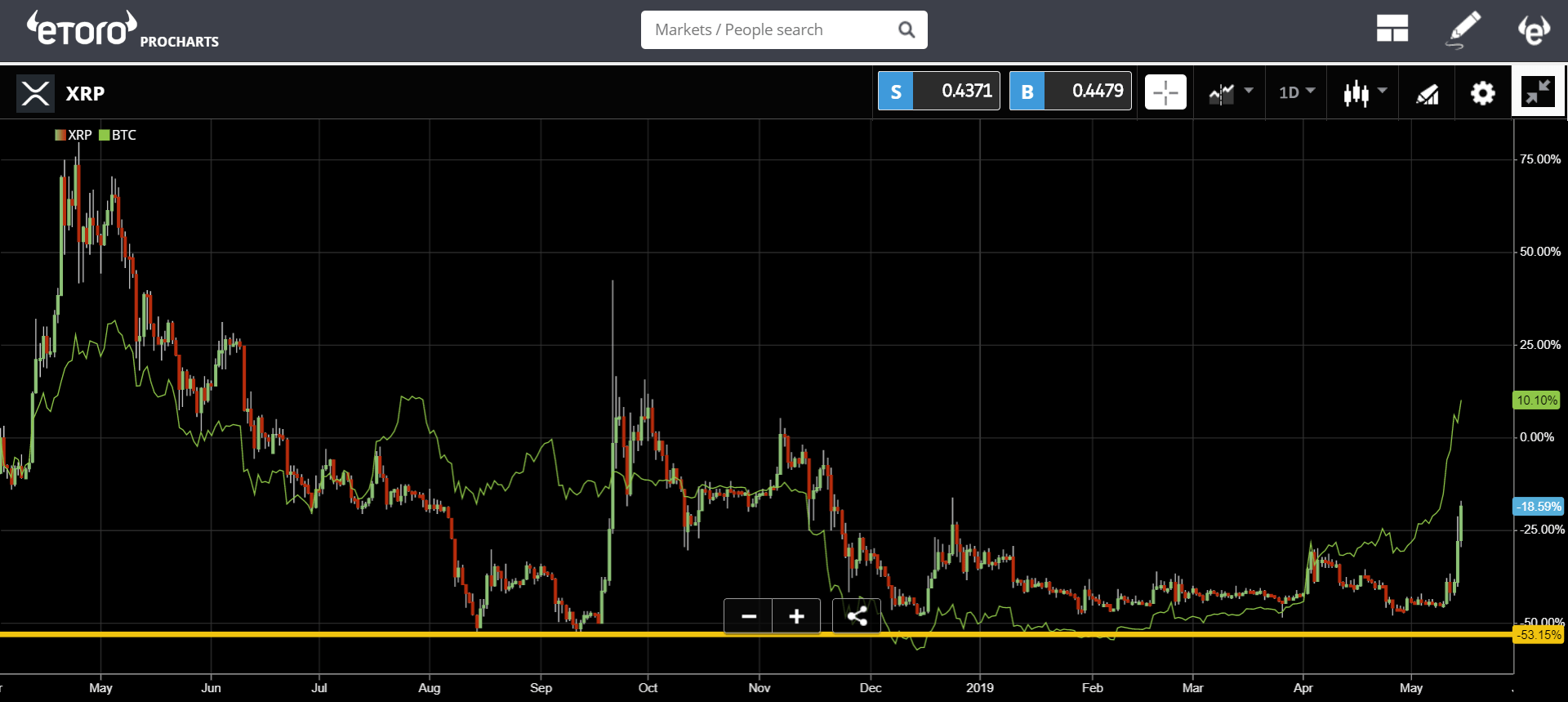Open the eToro bull account icon
Viewport: 1568px width, 702px height.
1534,30
